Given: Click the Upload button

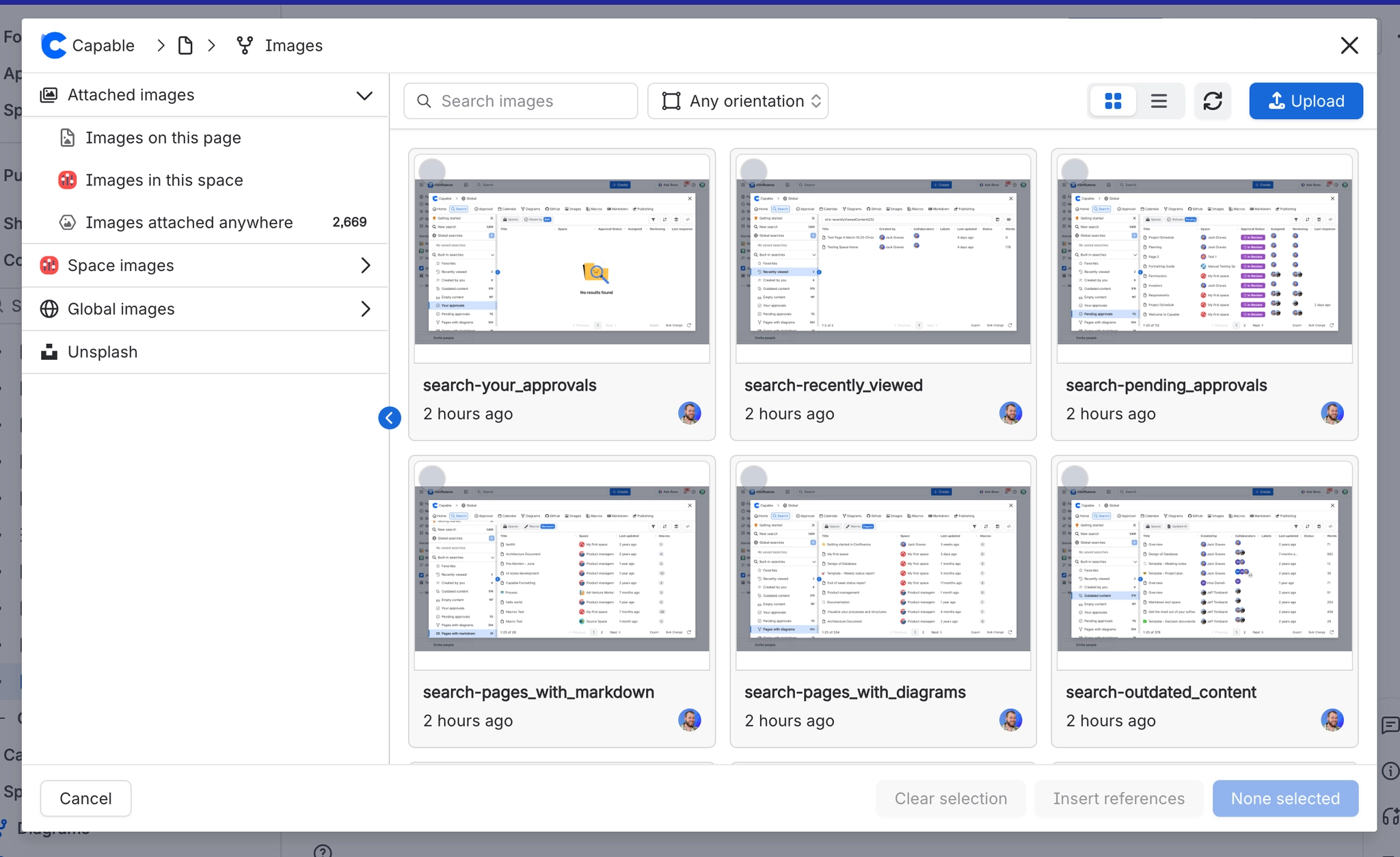Looking at the screenshot, I should click(x=1306, y=101).
